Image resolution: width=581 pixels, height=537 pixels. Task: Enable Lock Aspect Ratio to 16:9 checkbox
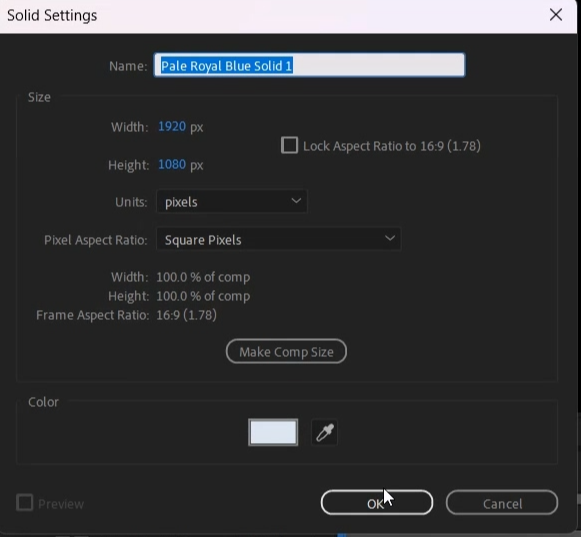(289, 145)
